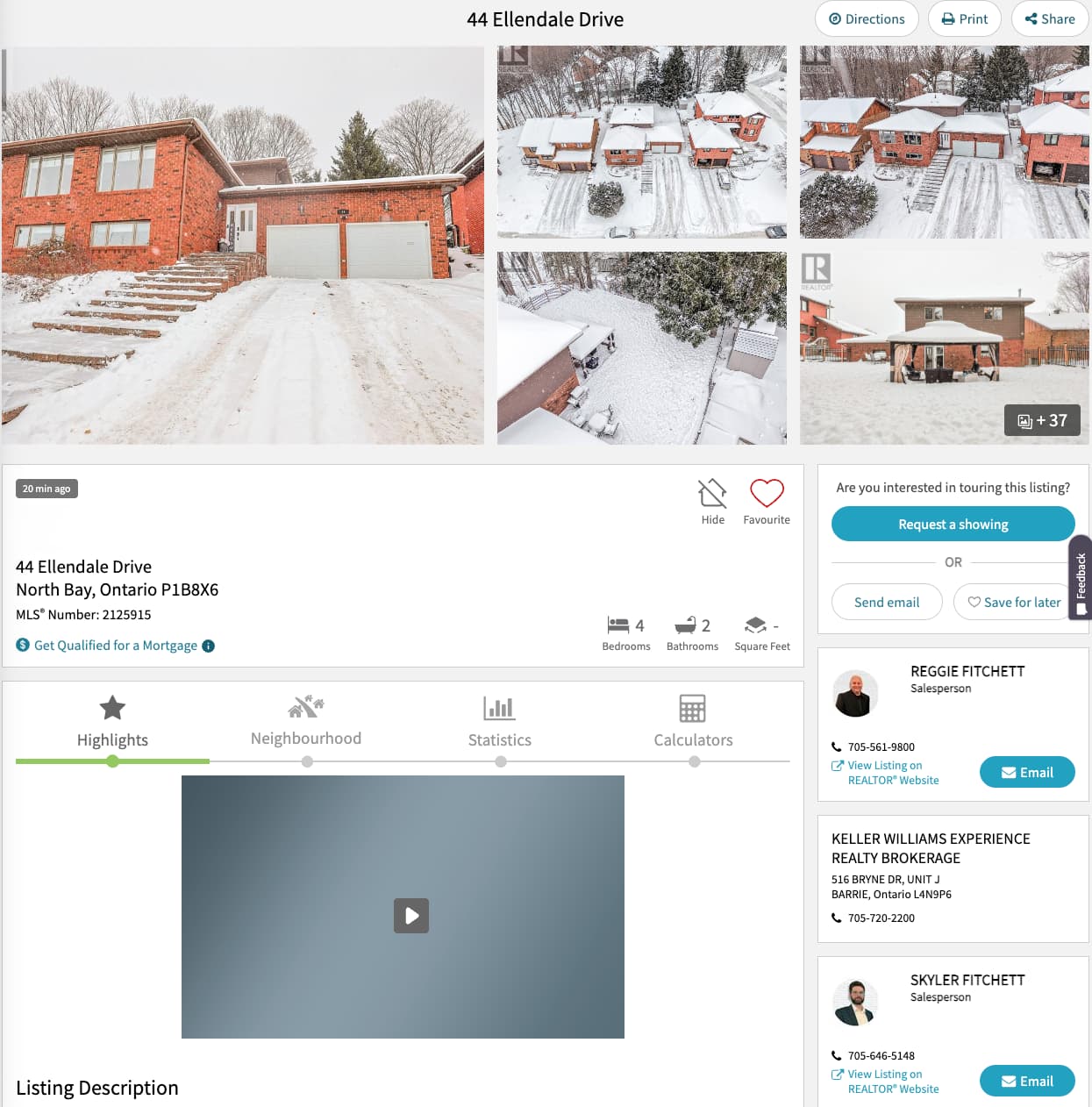Send email about this listing
Image resolution: width=1092 pixels, height=1107 pixels.
click(x=887, y=603)
